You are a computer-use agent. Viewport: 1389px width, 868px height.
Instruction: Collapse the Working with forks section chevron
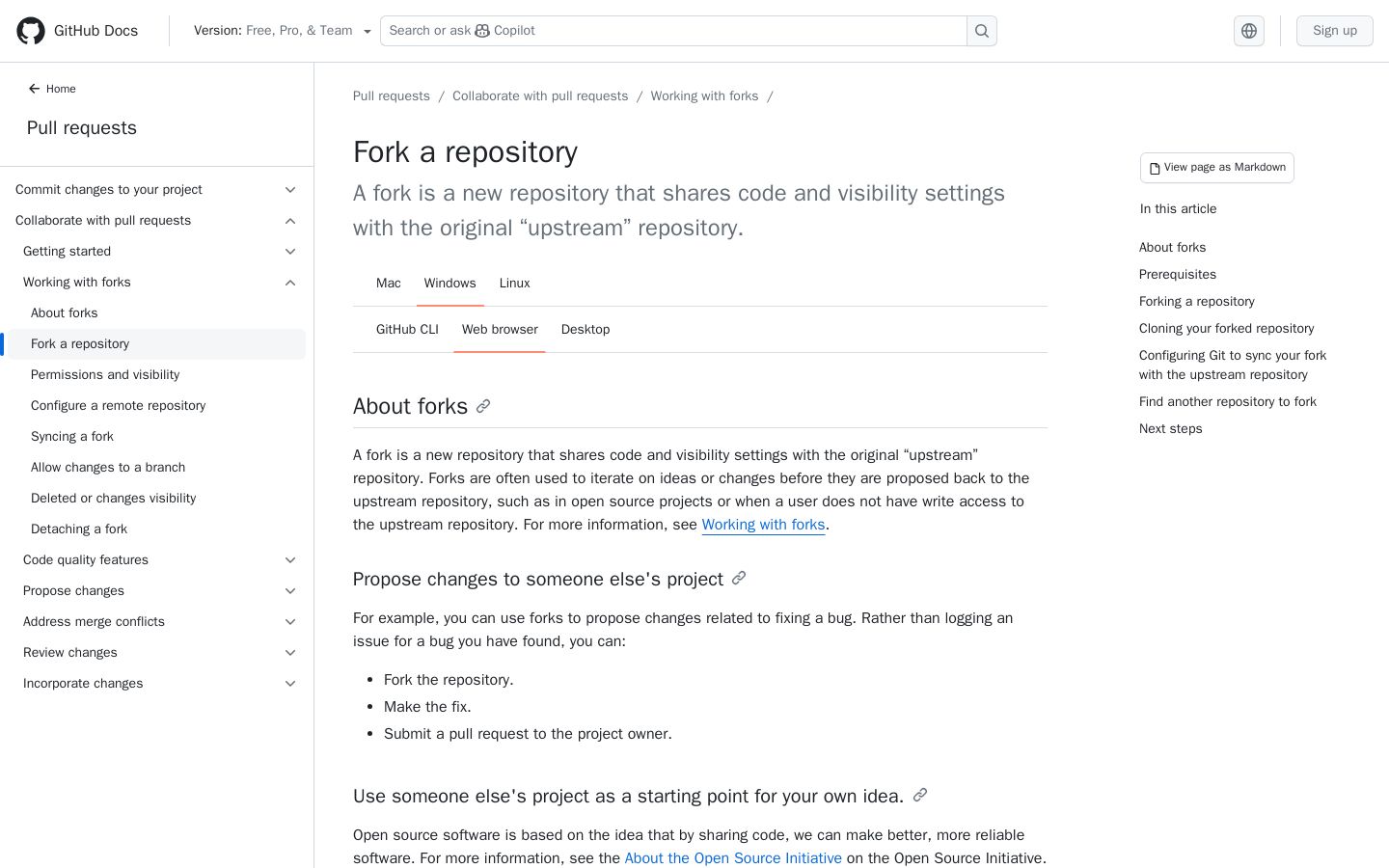tap(290, 283)
